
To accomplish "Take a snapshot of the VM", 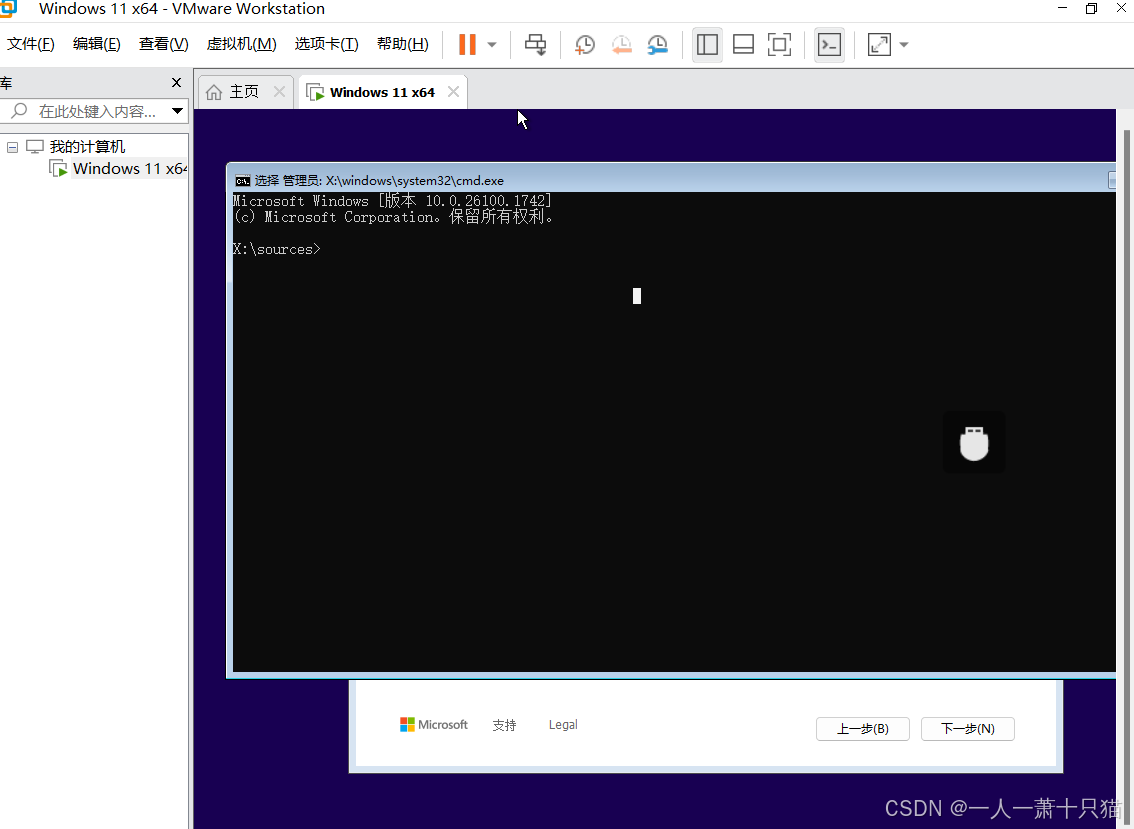I will (584, 45).
